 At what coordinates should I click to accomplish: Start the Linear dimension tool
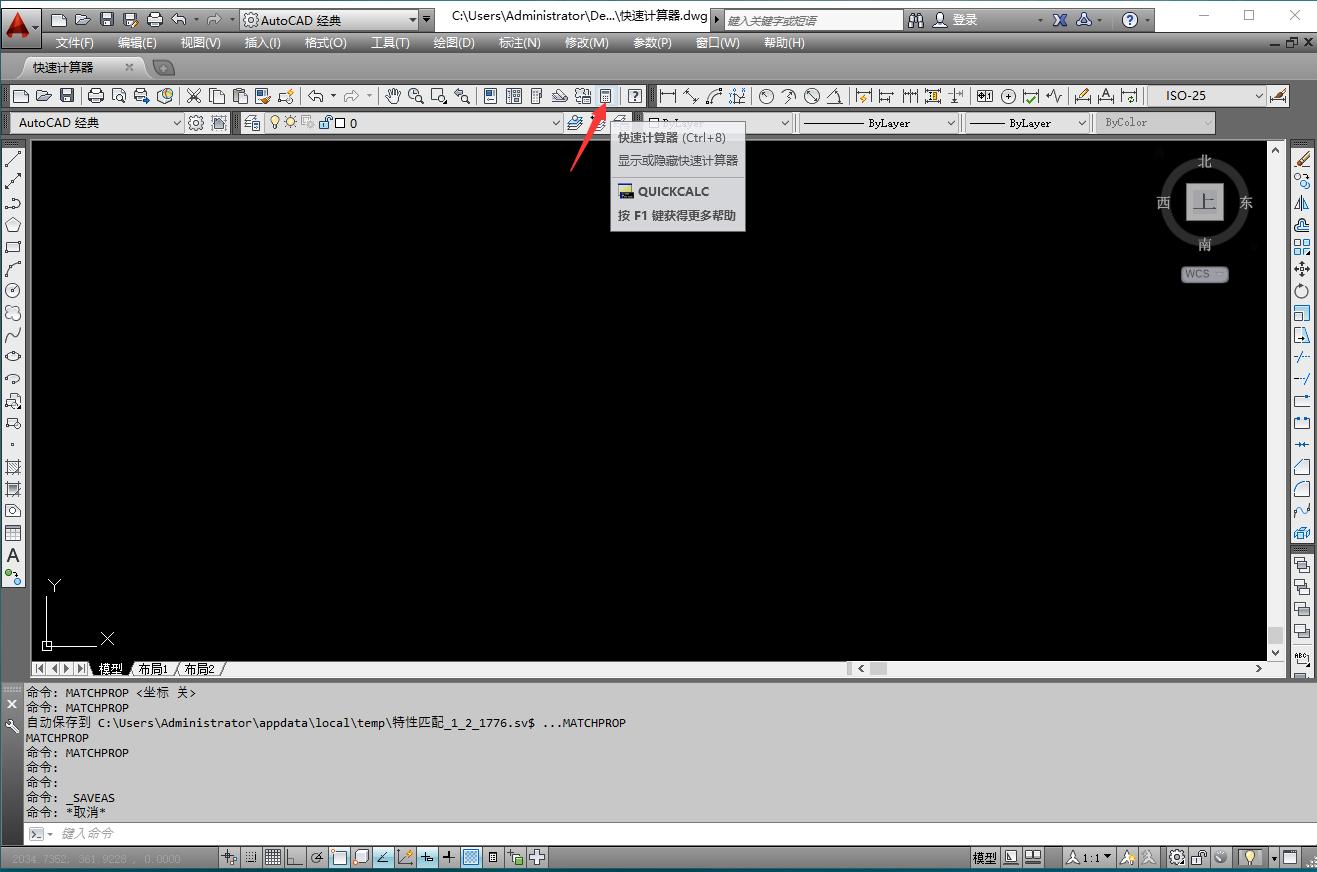coord(668,96)
